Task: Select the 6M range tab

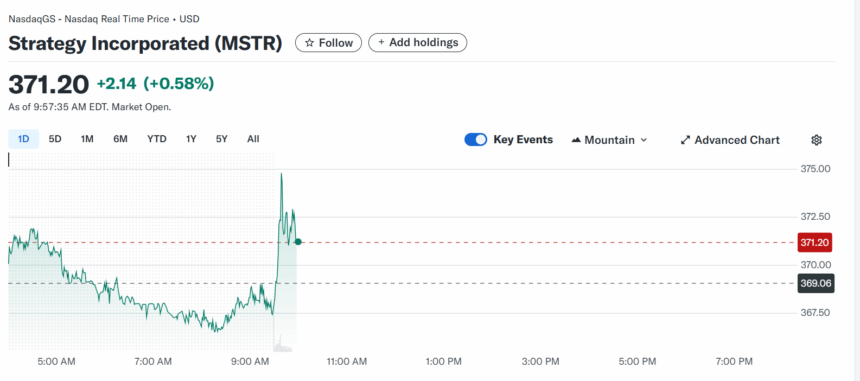Action: click(120, 139)
